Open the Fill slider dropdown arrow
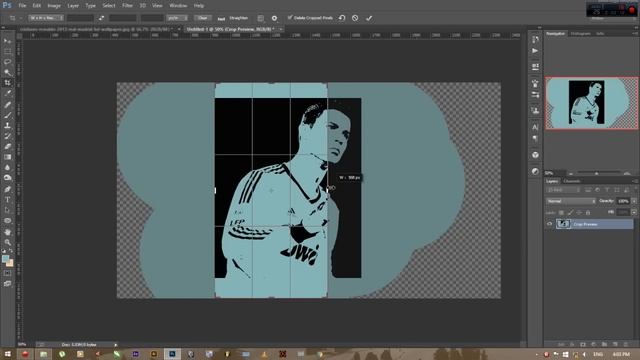This screenshot has width=640, height=360. coord(634,212)
